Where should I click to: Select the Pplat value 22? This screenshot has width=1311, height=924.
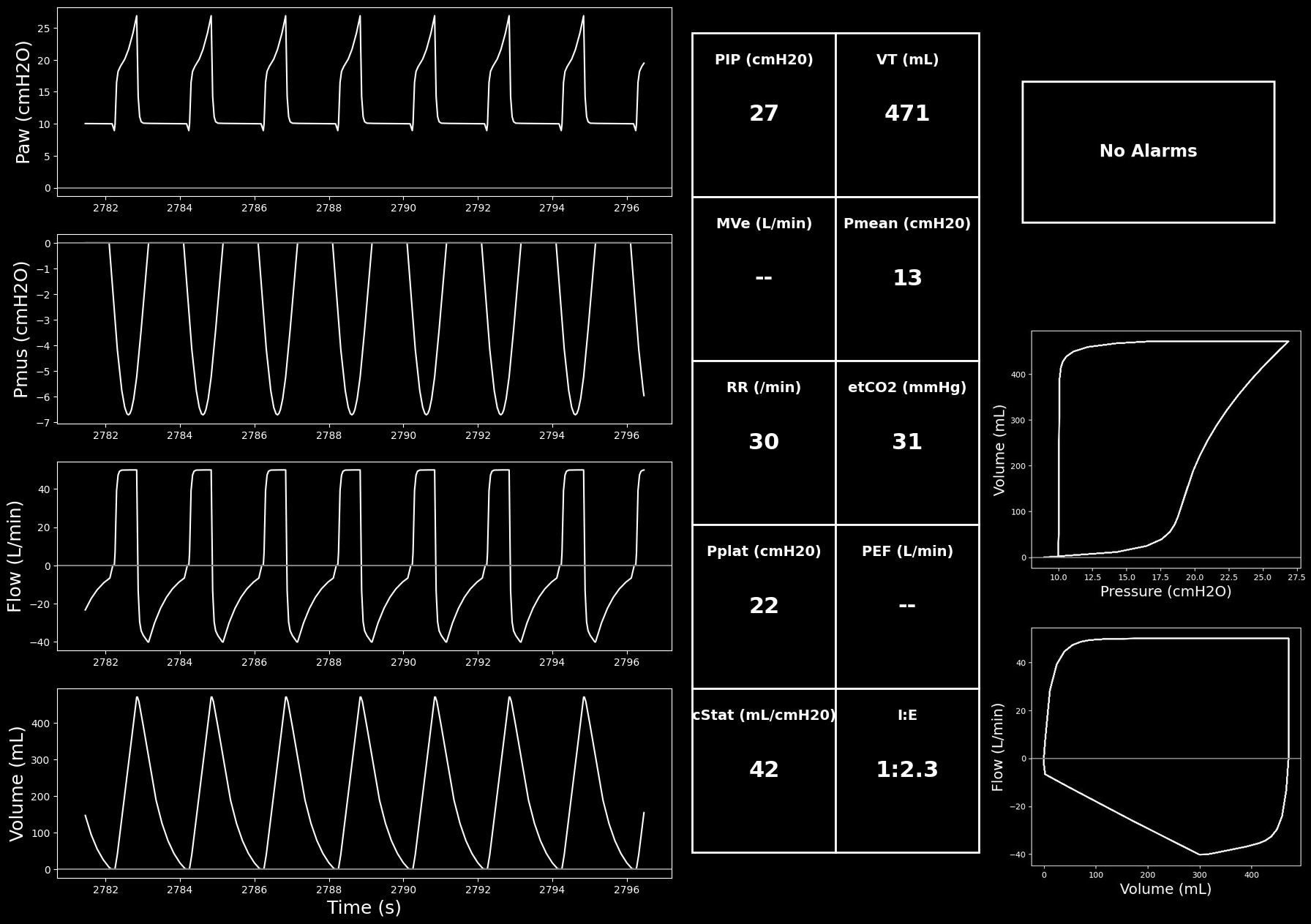tap(764, 606)
